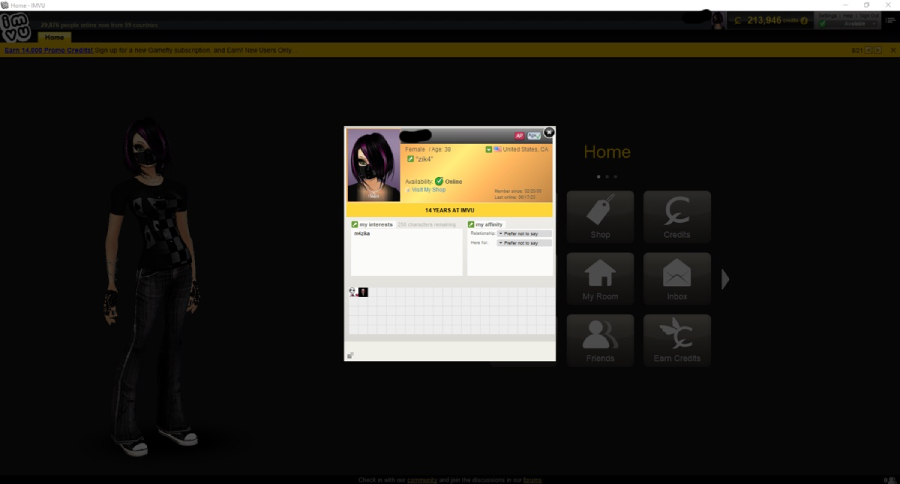Edit my affinity with the pencil icon
The width and height of the screenshot is (900, 484).
pos(471,224)
